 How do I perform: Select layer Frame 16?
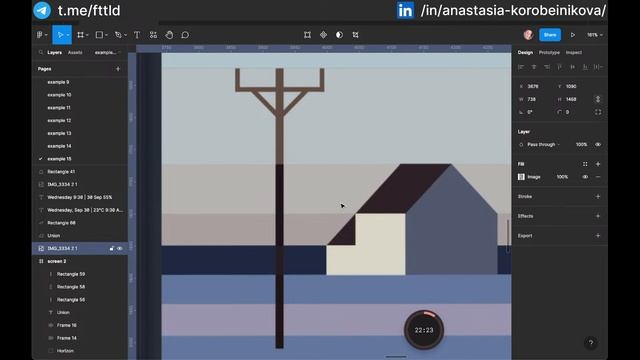tap(67, 325)
